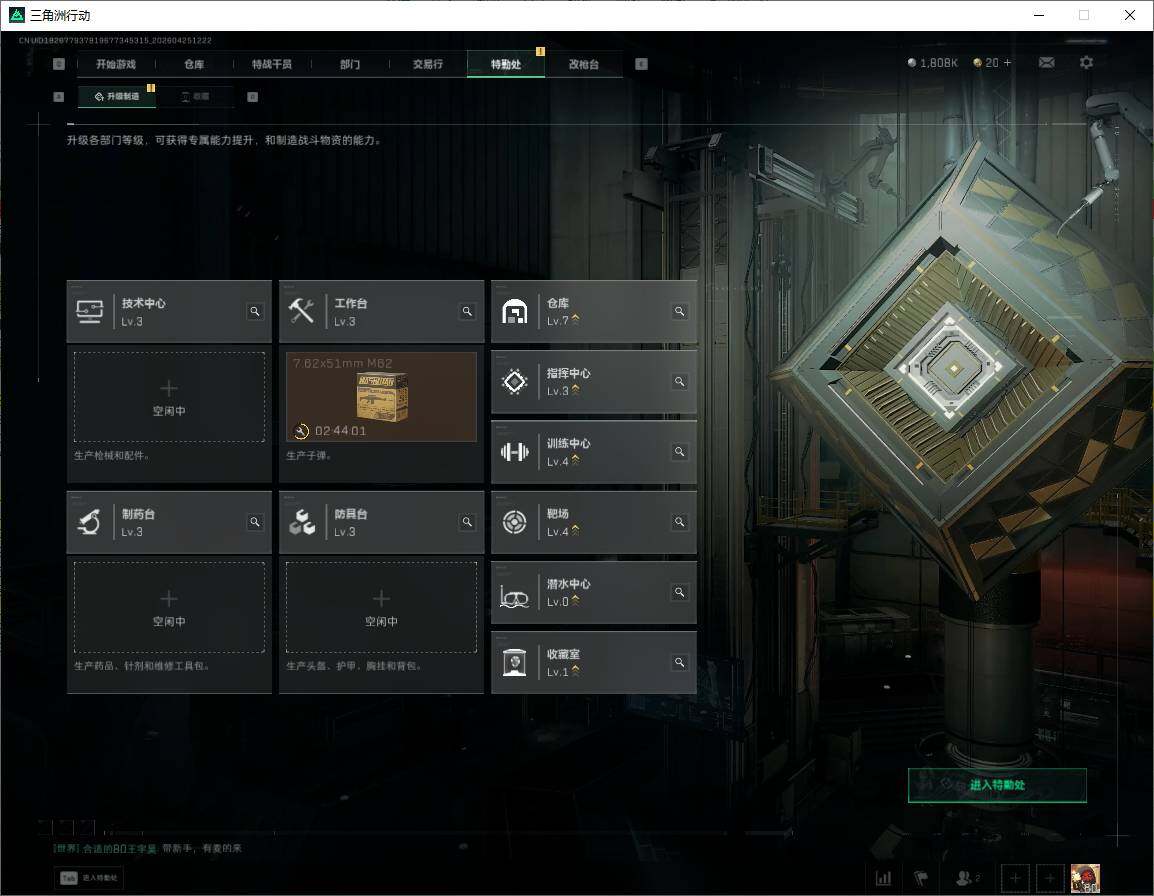Image resolution: width=1154 pixels, height=896 pixels.
Task: Click the 升级各部门等级 description line
Action: [x=224, y=140]
